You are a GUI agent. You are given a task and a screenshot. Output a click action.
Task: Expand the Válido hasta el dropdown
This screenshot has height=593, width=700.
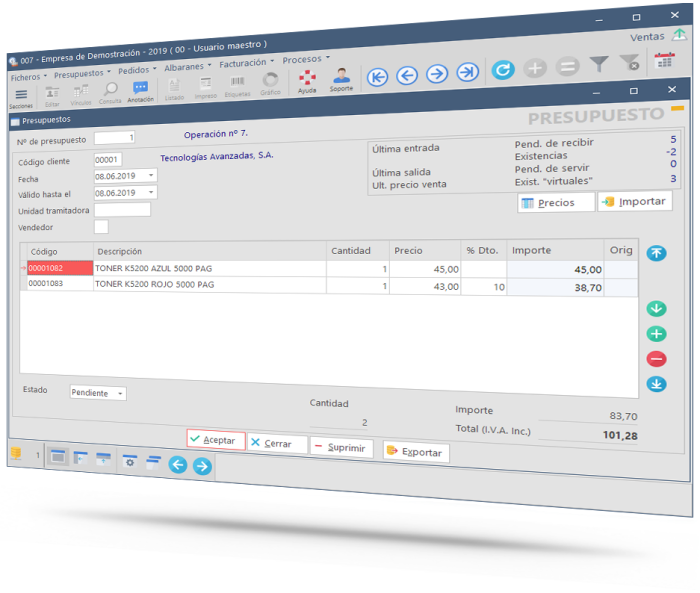tap(151, 192)
